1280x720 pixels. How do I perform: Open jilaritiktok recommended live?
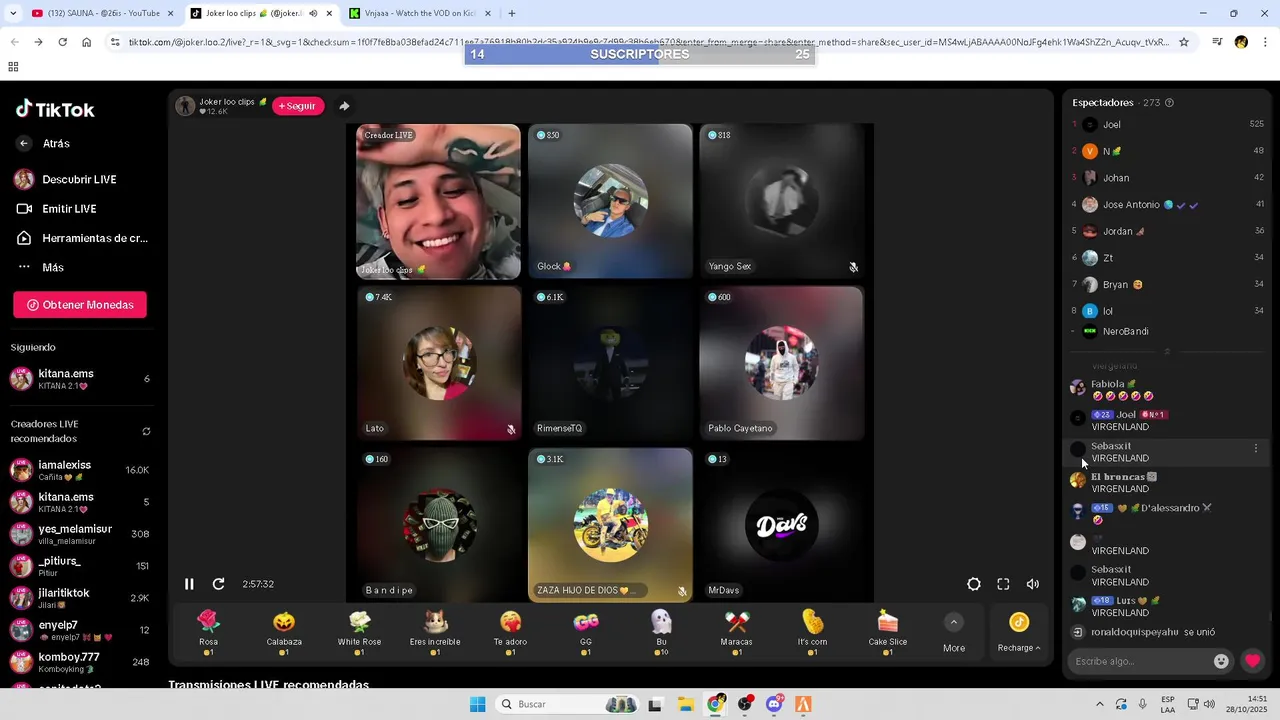(x=80, y=598)
